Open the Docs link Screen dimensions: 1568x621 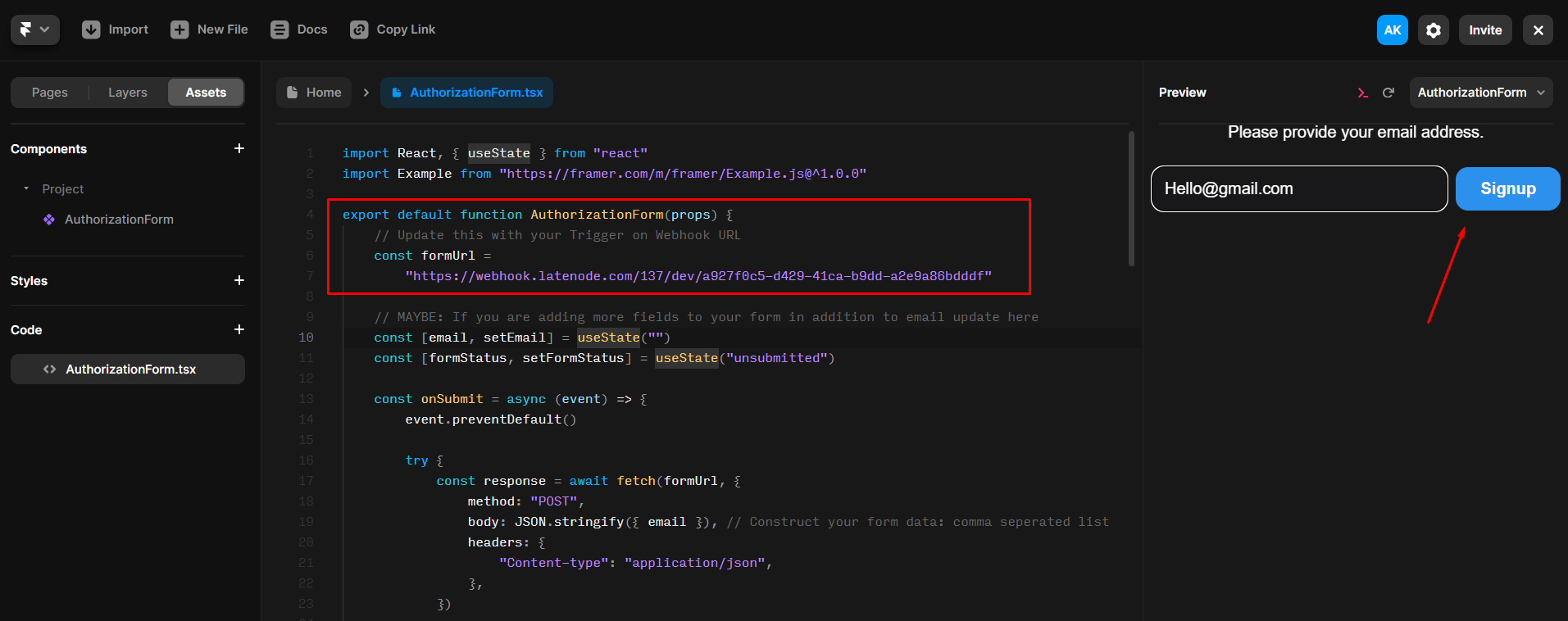(299, 29)
